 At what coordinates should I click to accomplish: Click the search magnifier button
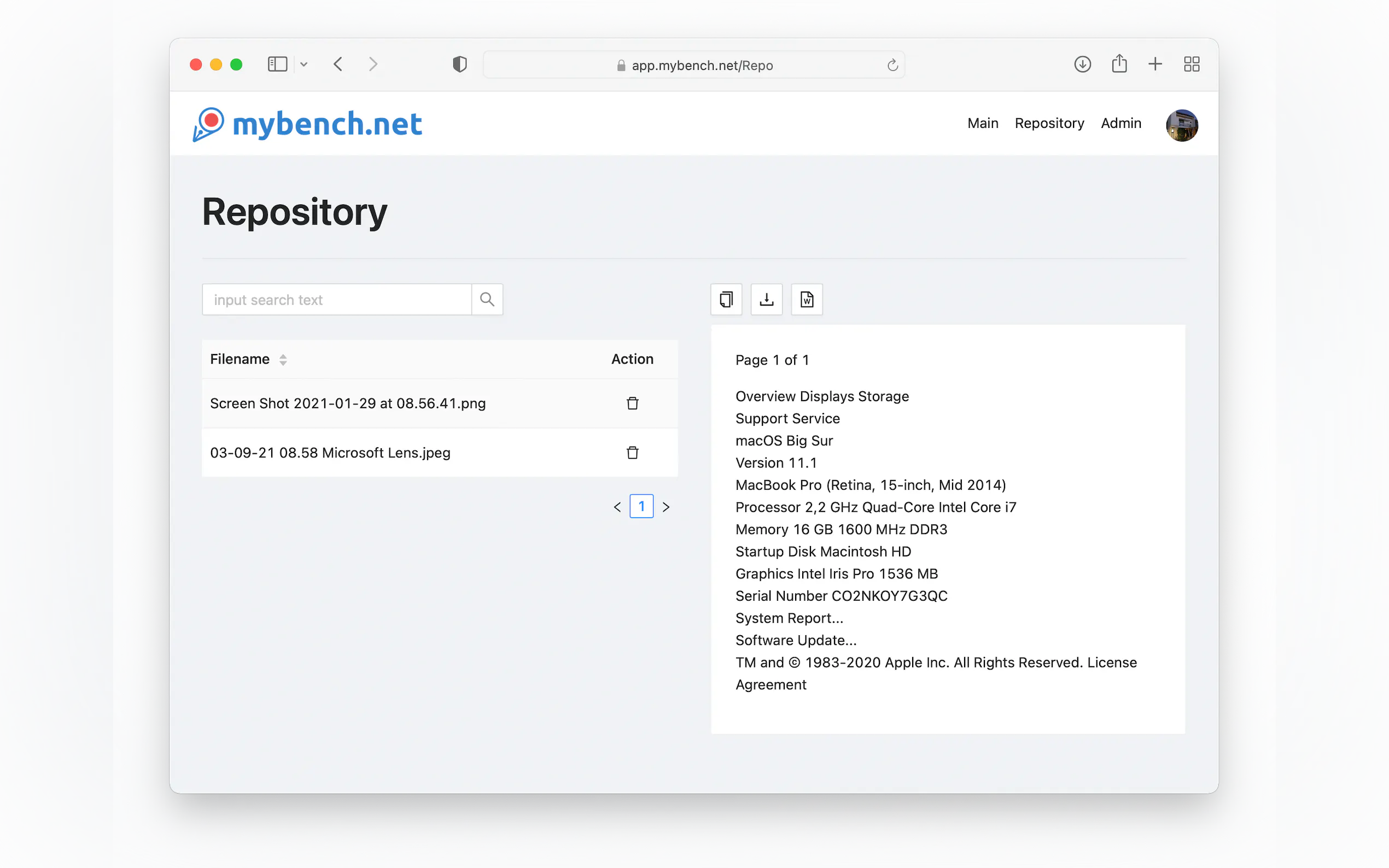(487, 299)
